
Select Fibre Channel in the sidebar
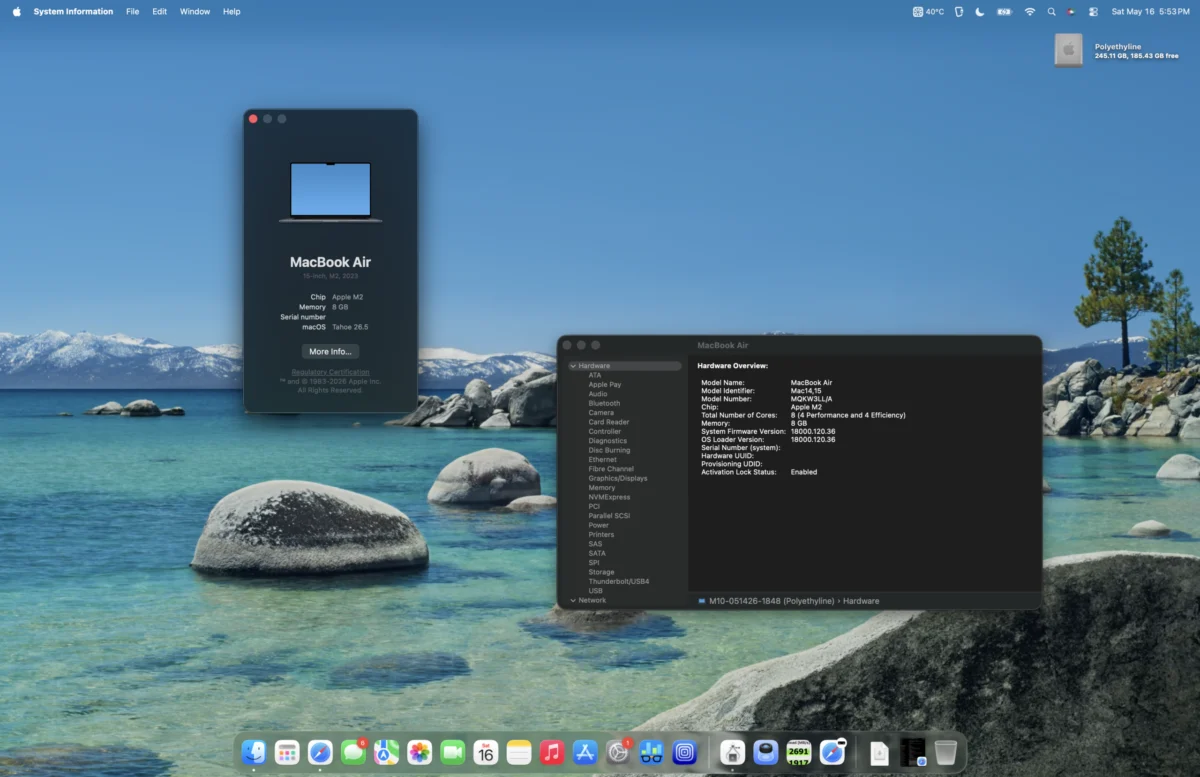click(x=611, y=469)
